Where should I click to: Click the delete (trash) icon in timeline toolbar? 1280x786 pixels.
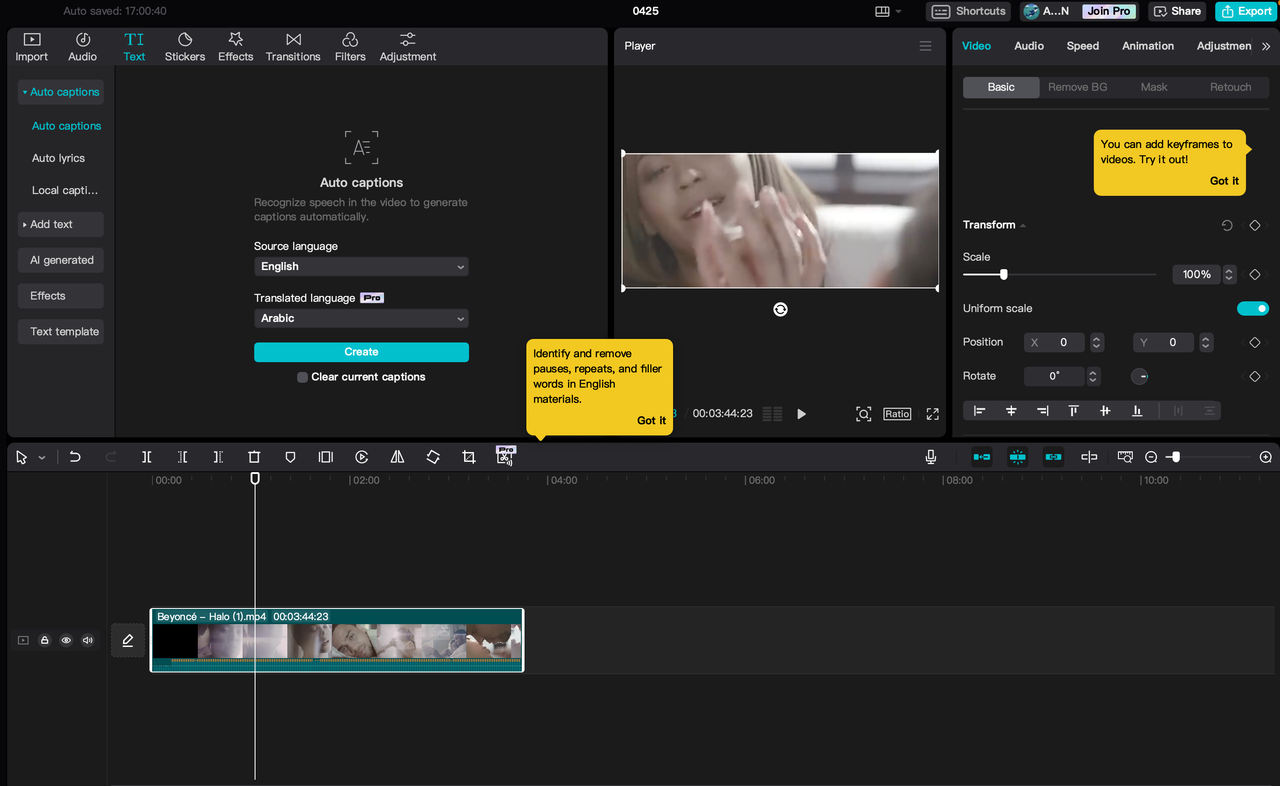coord(254,457)
